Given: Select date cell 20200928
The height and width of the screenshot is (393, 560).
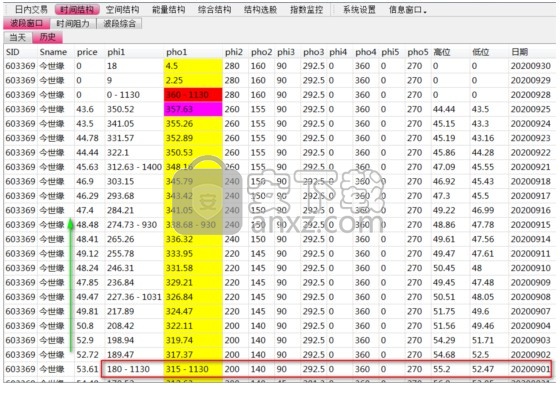Looking at the screenshot, I should click(x=530, y=95).
